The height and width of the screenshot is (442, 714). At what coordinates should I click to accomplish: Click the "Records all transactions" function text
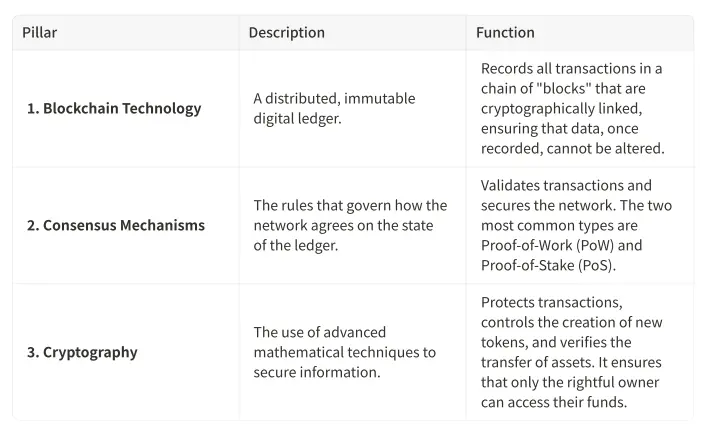(x=571, y=69)
